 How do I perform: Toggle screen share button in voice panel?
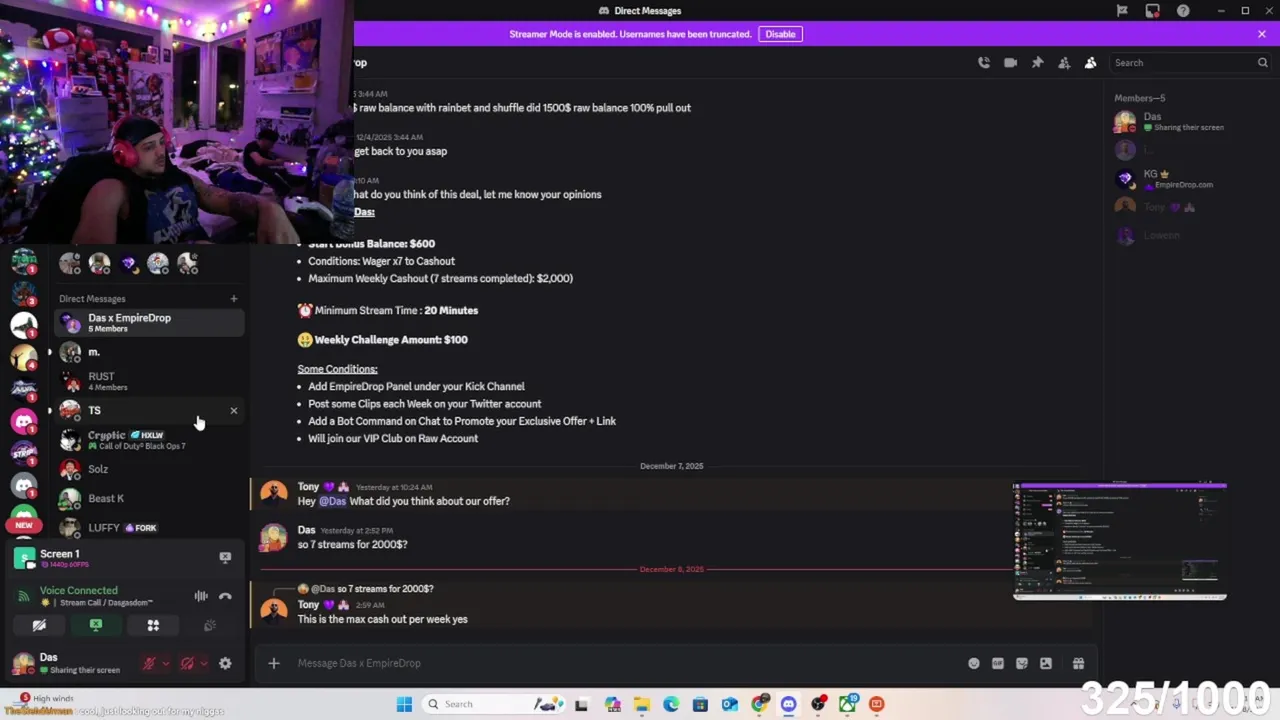96,625
